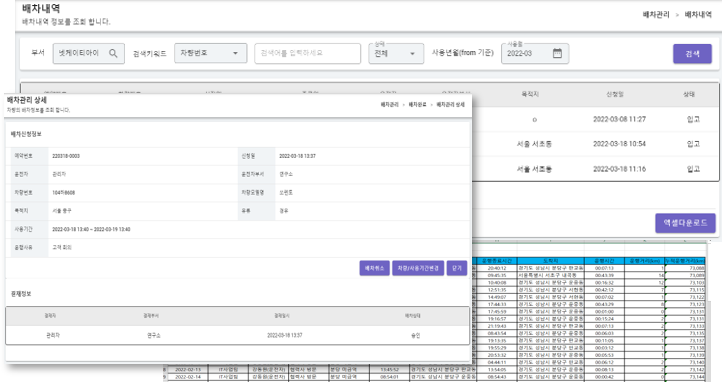The image size is (722, 382).
Task: Click the 배차신청정보 section heading
Action: tap(26, 134)
